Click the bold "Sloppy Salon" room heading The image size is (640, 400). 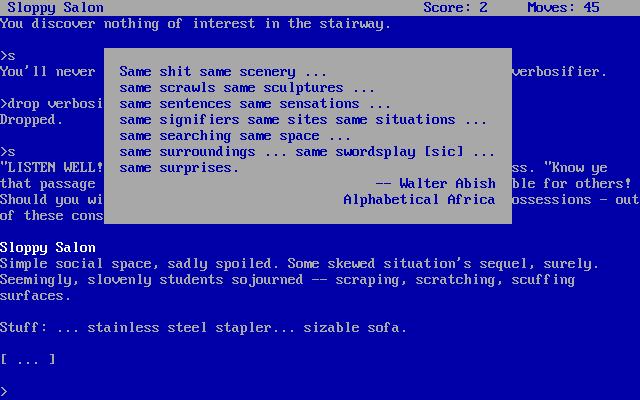48,247
